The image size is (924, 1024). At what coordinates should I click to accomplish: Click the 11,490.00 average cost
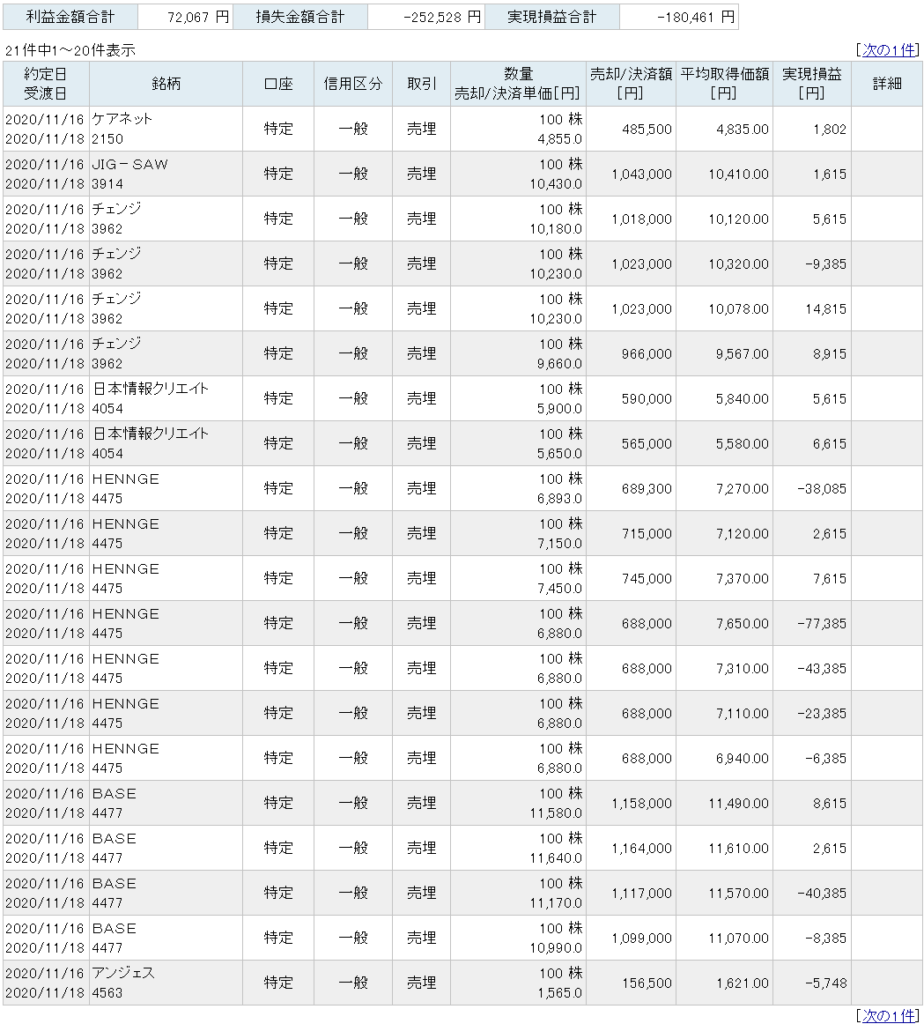tap(739, 803)
